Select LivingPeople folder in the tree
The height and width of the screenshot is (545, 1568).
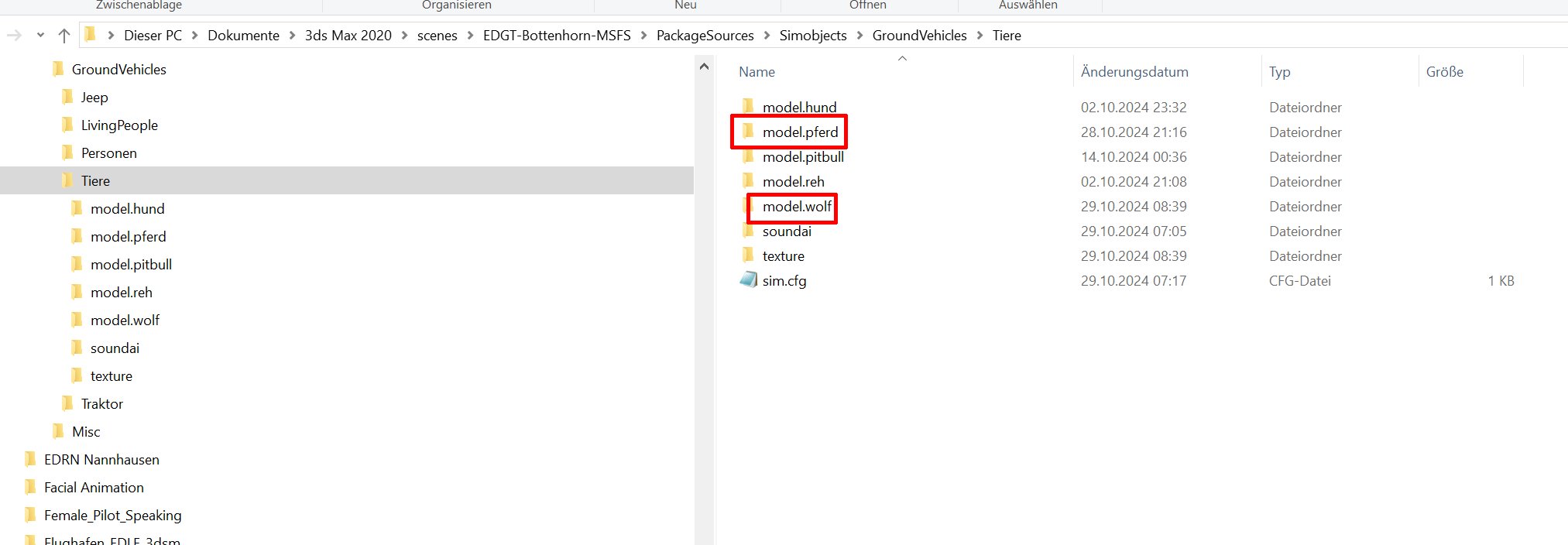tap(119, 125)
